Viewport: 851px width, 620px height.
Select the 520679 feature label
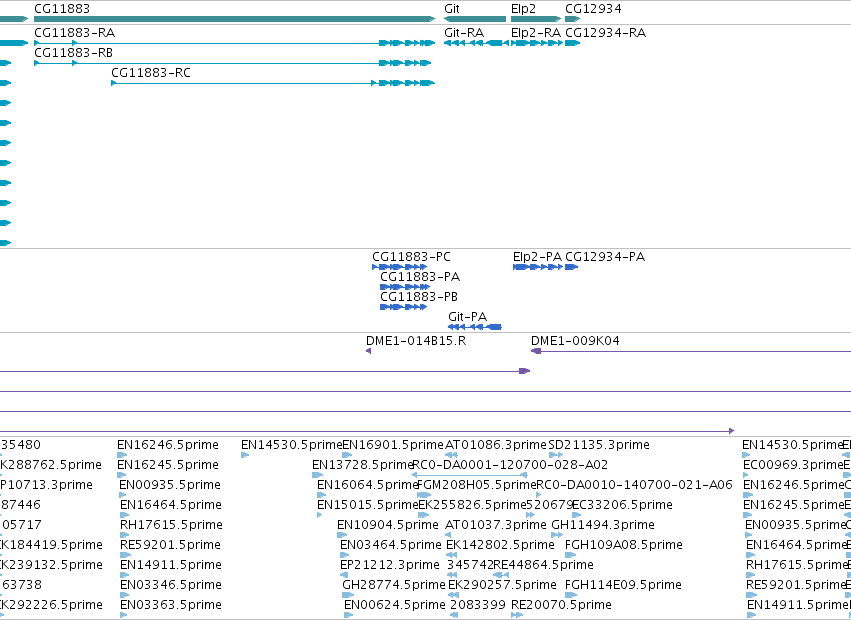pos(550,505)
